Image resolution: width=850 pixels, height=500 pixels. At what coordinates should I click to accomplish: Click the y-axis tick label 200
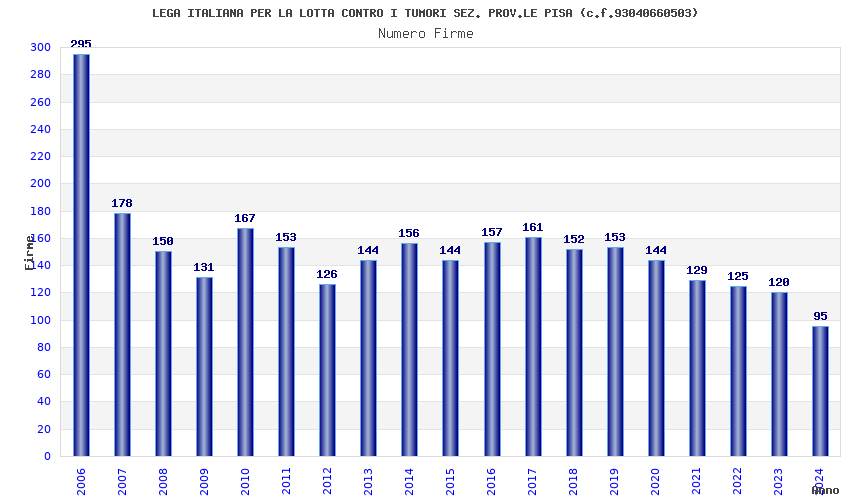point(41,184)
